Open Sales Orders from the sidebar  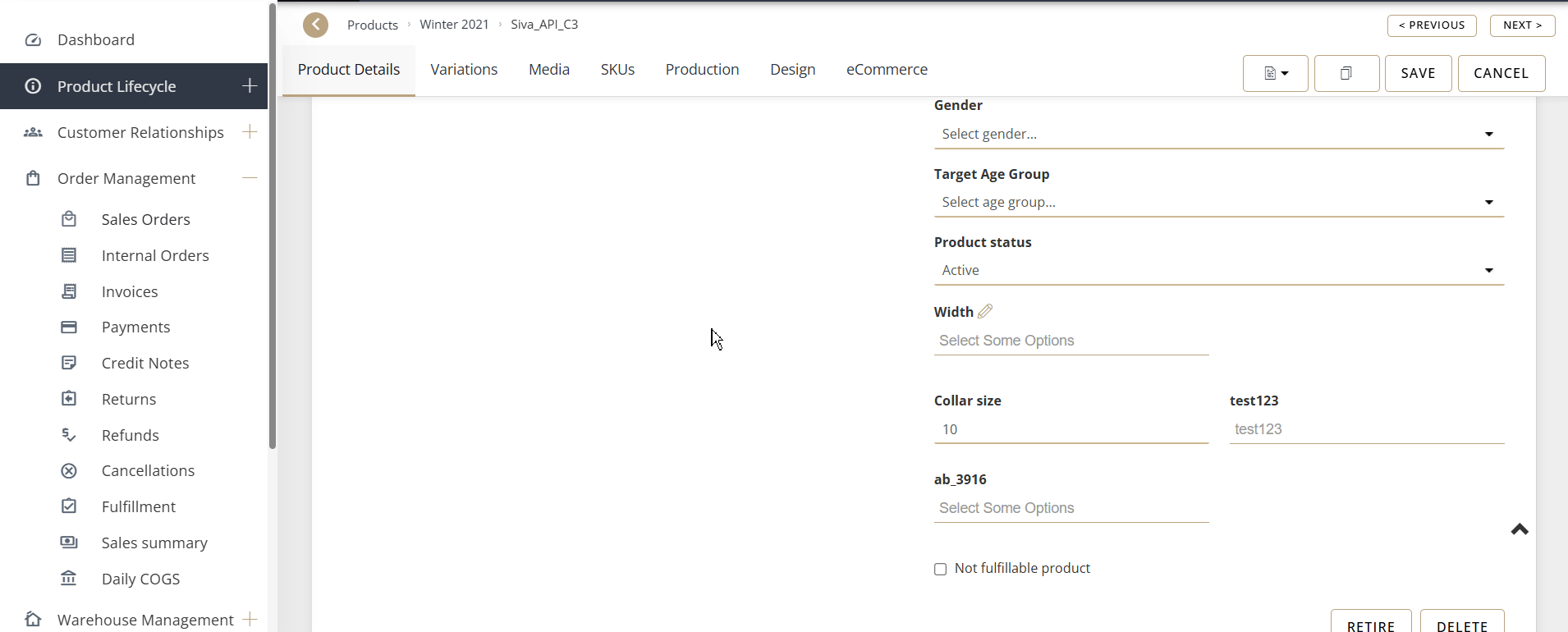(145, 219)
